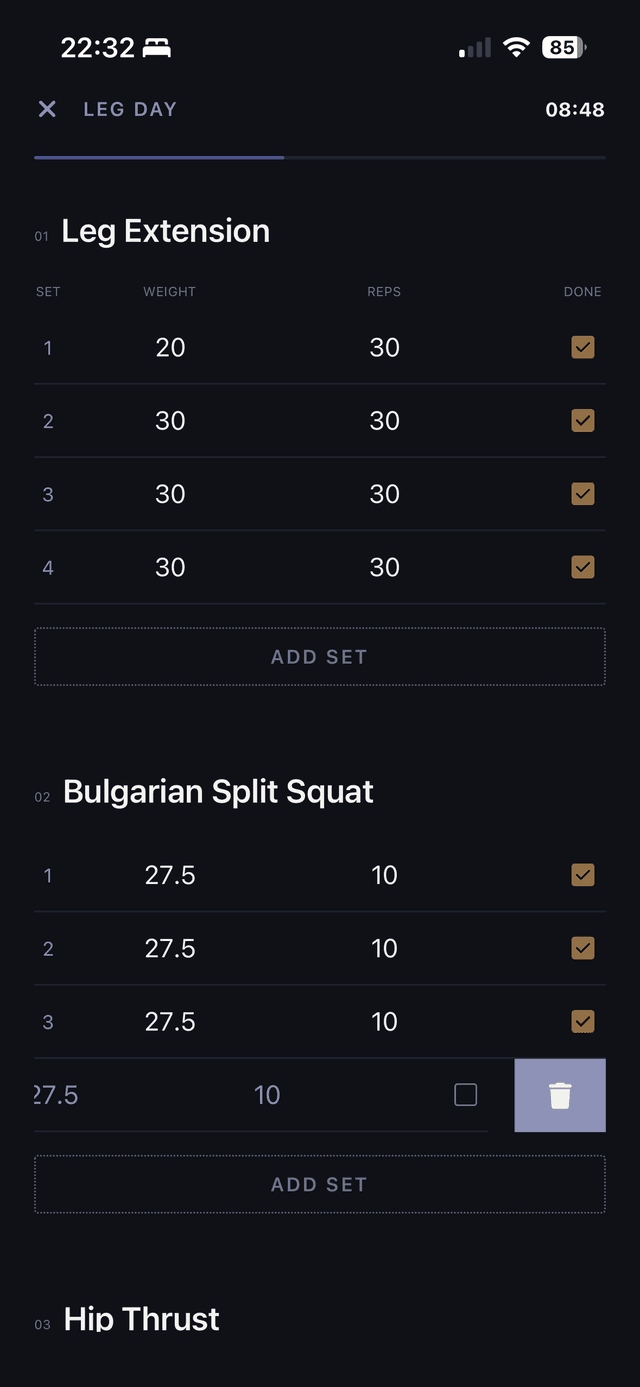The image size is (640, 1387).
Task: Add a set to Leg Extension
Action: (320, 657)
